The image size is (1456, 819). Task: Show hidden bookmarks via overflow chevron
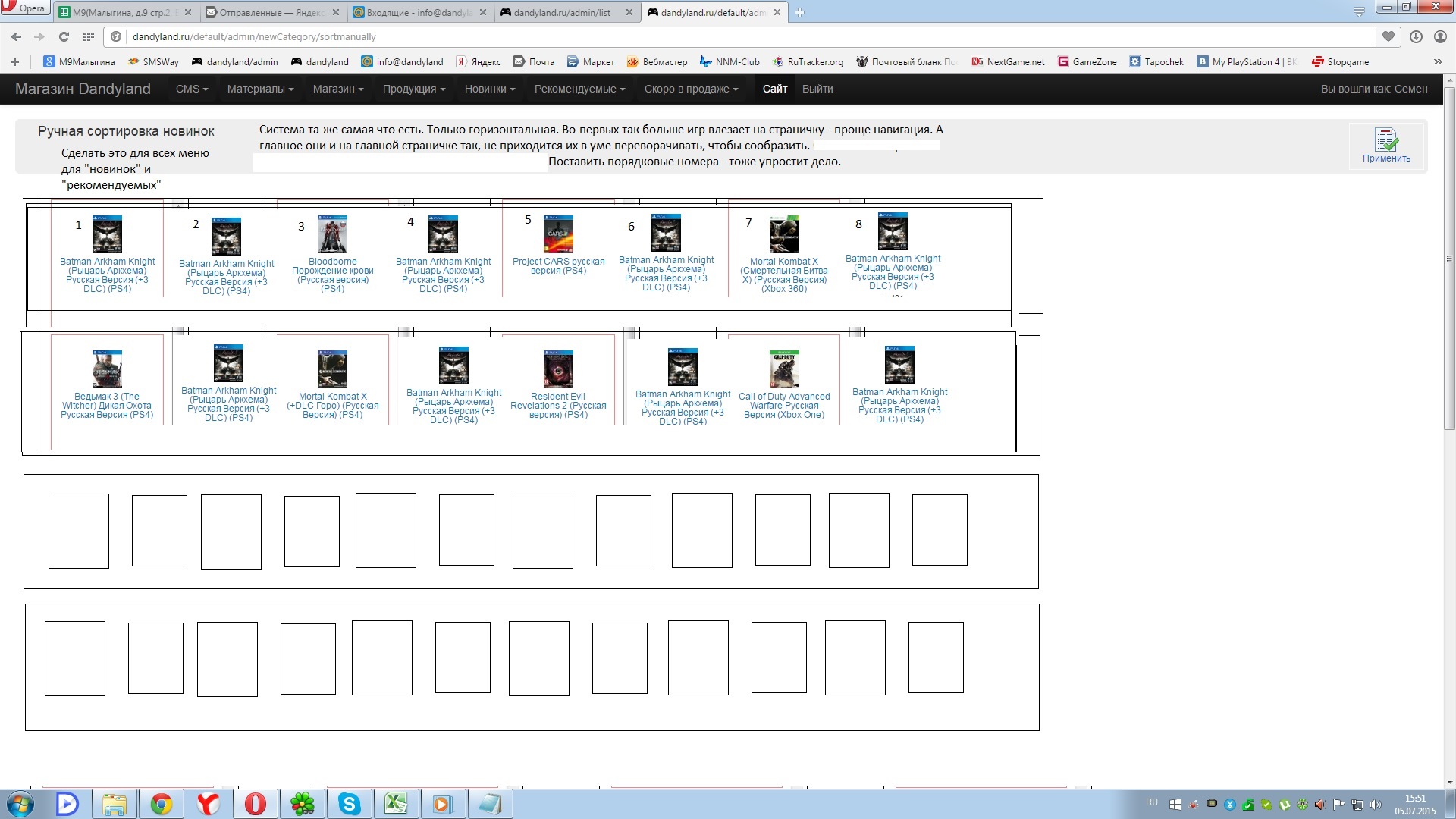pos(1437,61)
